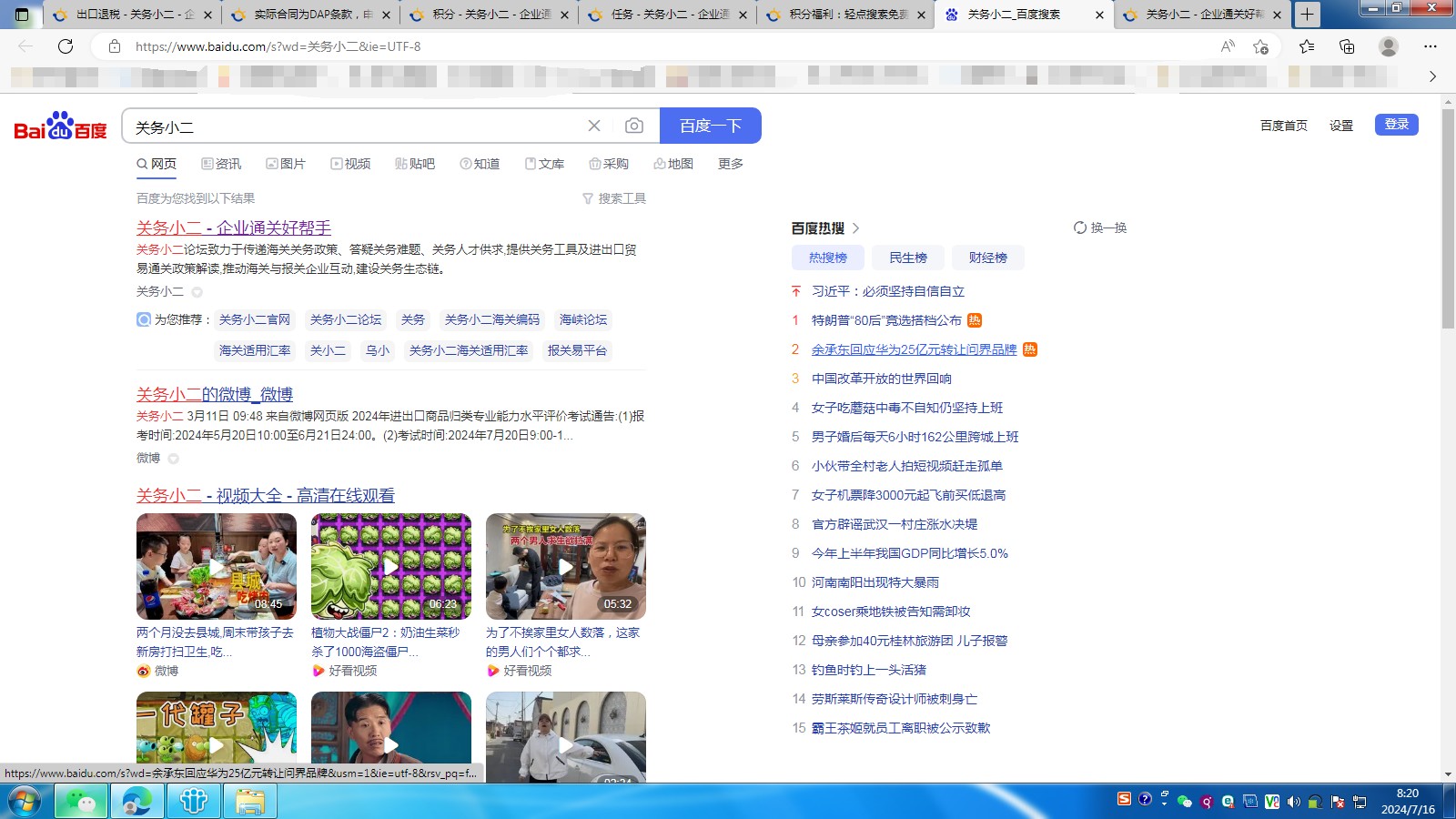This screenshot has width=1456, height=819.
Task: Click the 百度一下 search button
Action: click(x=711, y=126)
